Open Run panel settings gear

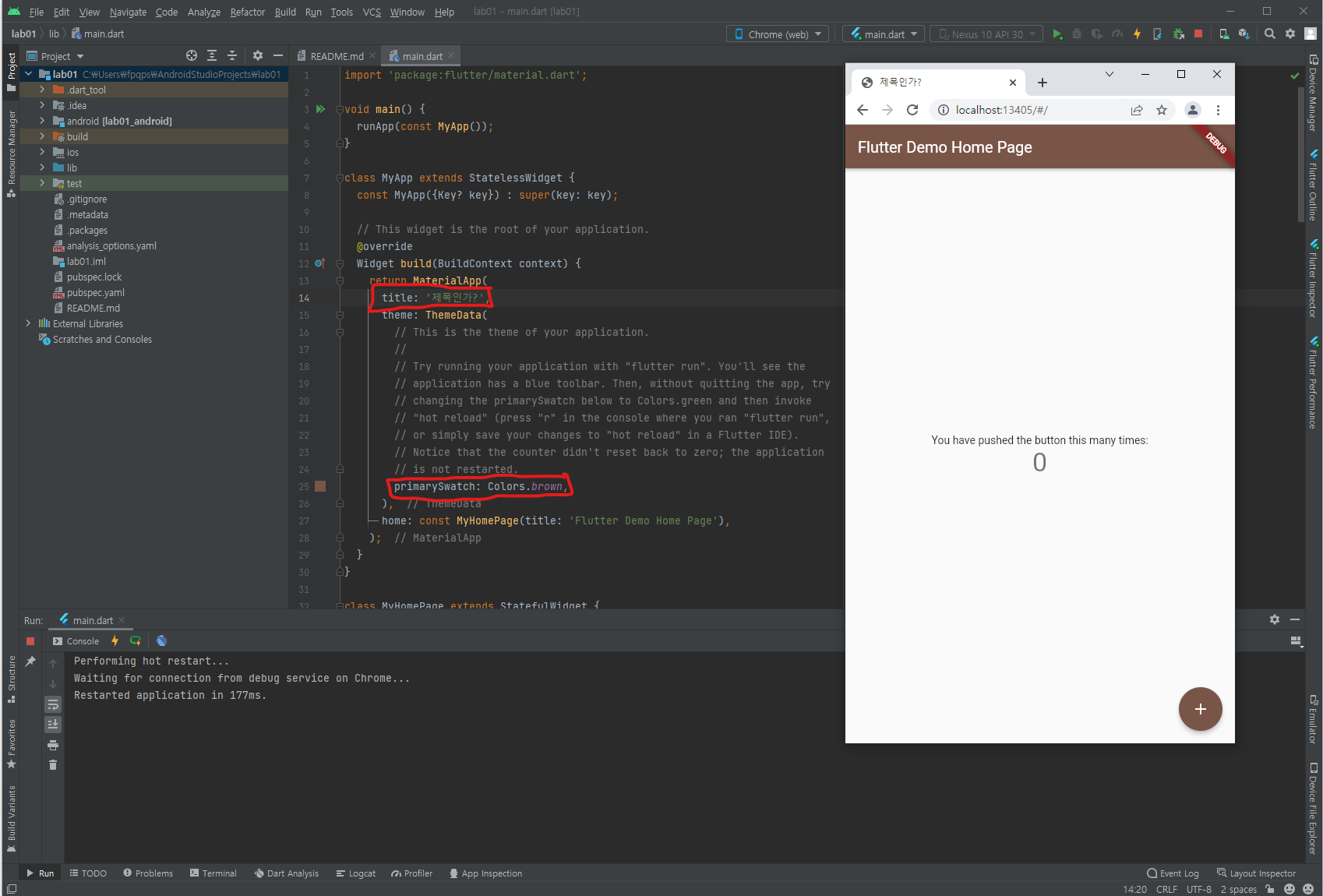[x=1275, y=619]
